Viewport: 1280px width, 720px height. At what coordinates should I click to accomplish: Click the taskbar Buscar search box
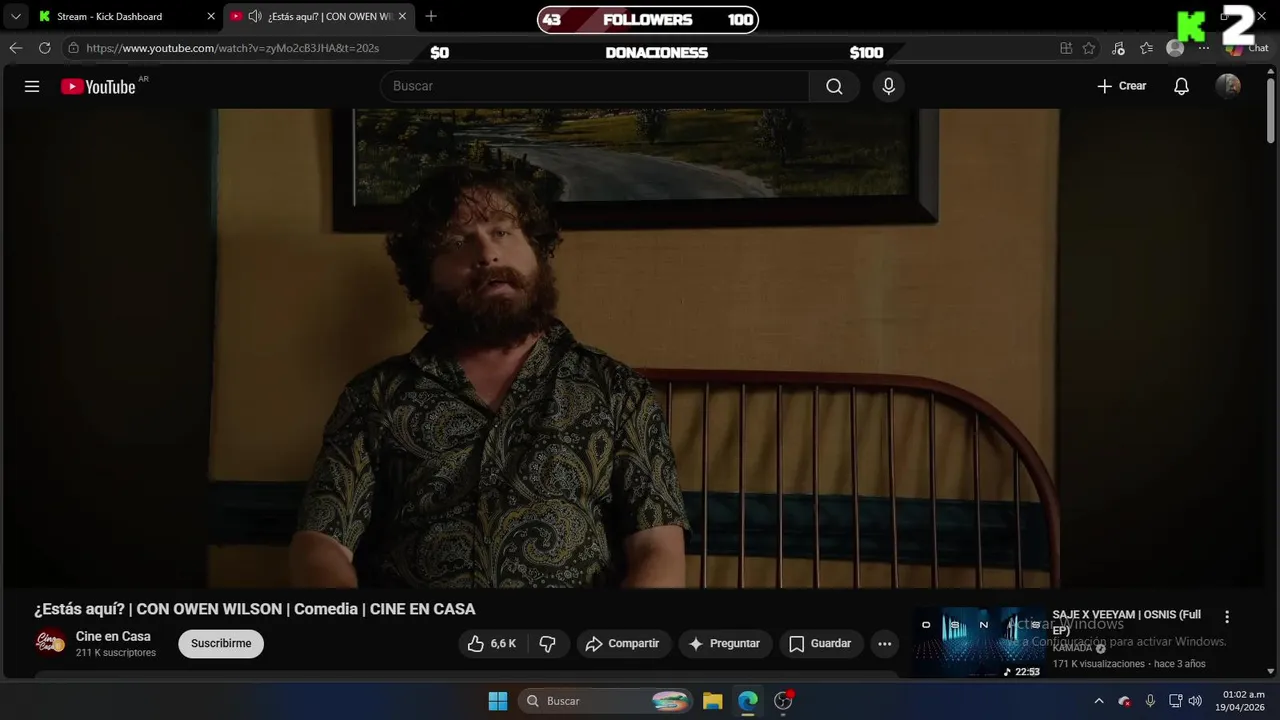click(x=607, y=701)
